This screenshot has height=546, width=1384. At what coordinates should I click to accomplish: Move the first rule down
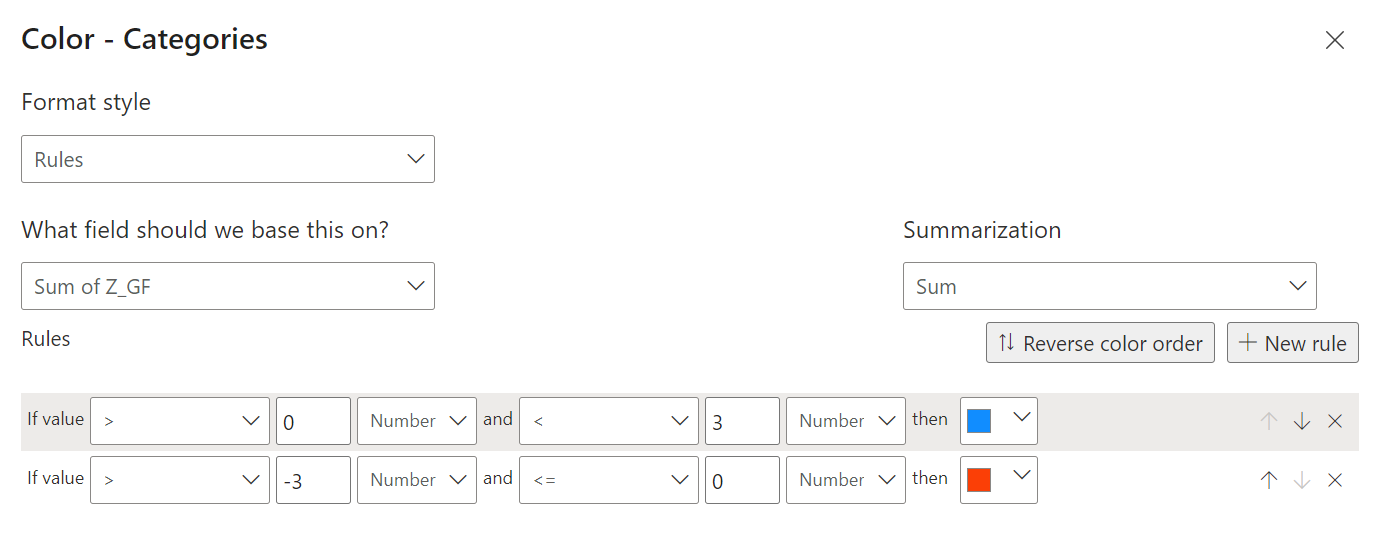1301,421
